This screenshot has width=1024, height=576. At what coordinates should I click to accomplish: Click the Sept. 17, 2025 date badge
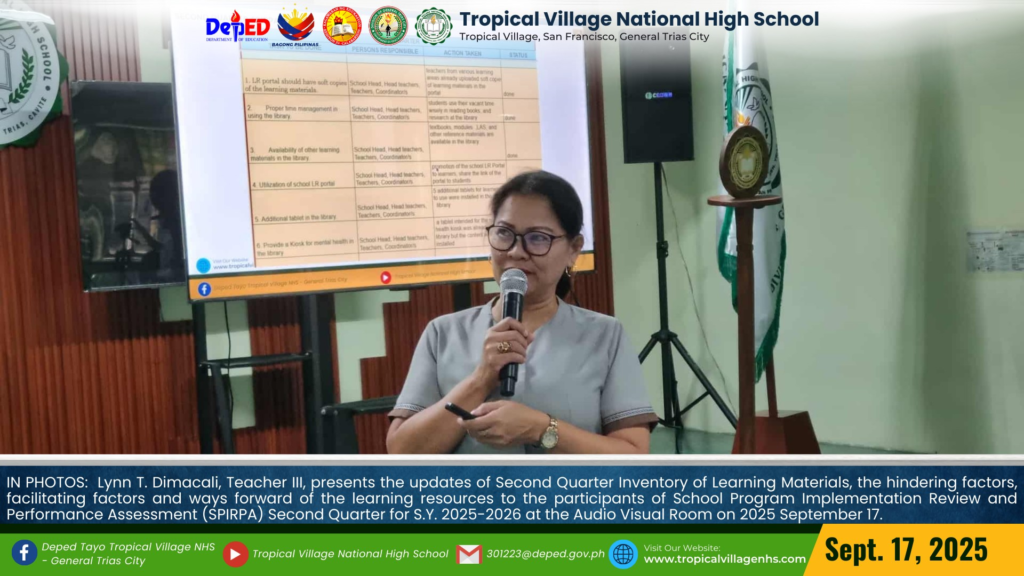tap(908, 550)
